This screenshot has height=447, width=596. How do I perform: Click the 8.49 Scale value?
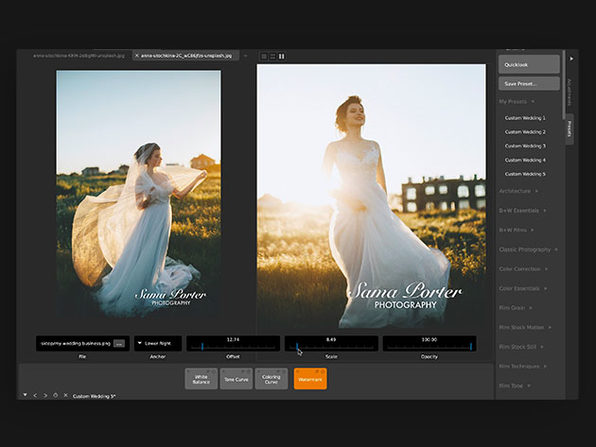[x=331, y=339]
